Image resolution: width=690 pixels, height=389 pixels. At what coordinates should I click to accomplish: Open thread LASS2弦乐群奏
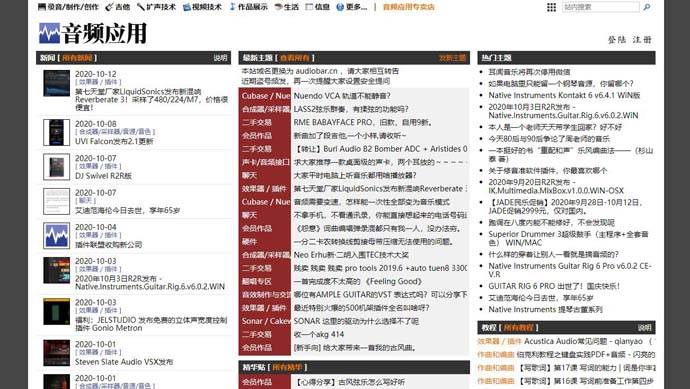click(x=351, y=109)
